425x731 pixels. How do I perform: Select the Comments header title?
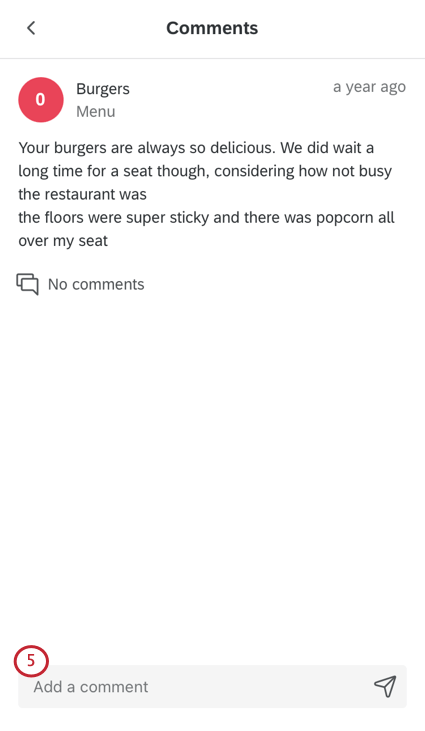pos(212,28)
